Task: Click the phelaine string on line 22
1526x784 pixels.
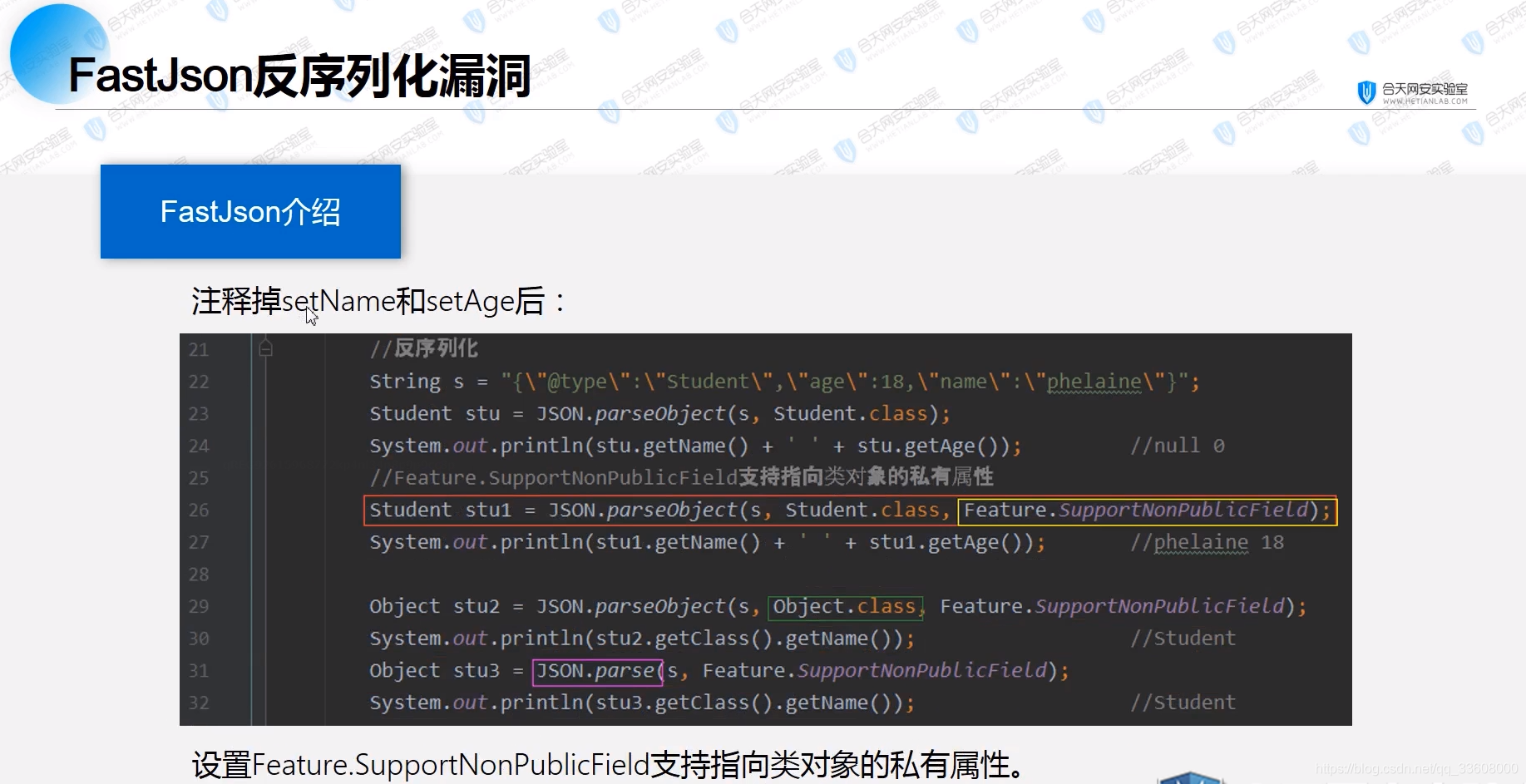Action: [1092, 381]
